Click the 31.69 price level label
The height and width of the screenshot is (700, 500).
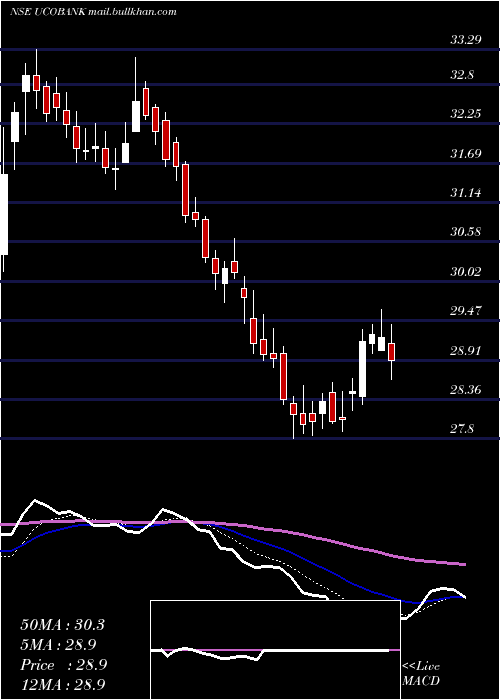(x=466, y=154)
